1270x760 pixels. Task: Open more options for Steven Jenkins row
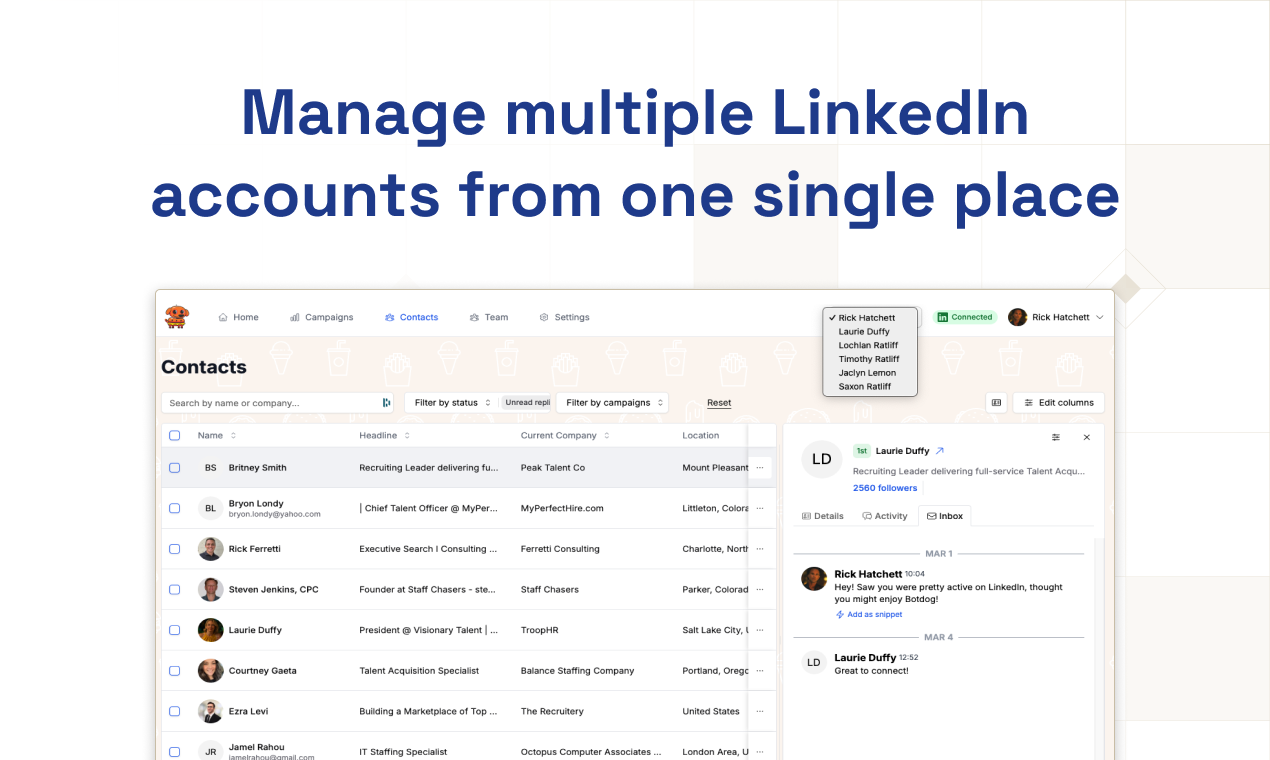coord(760,589)
